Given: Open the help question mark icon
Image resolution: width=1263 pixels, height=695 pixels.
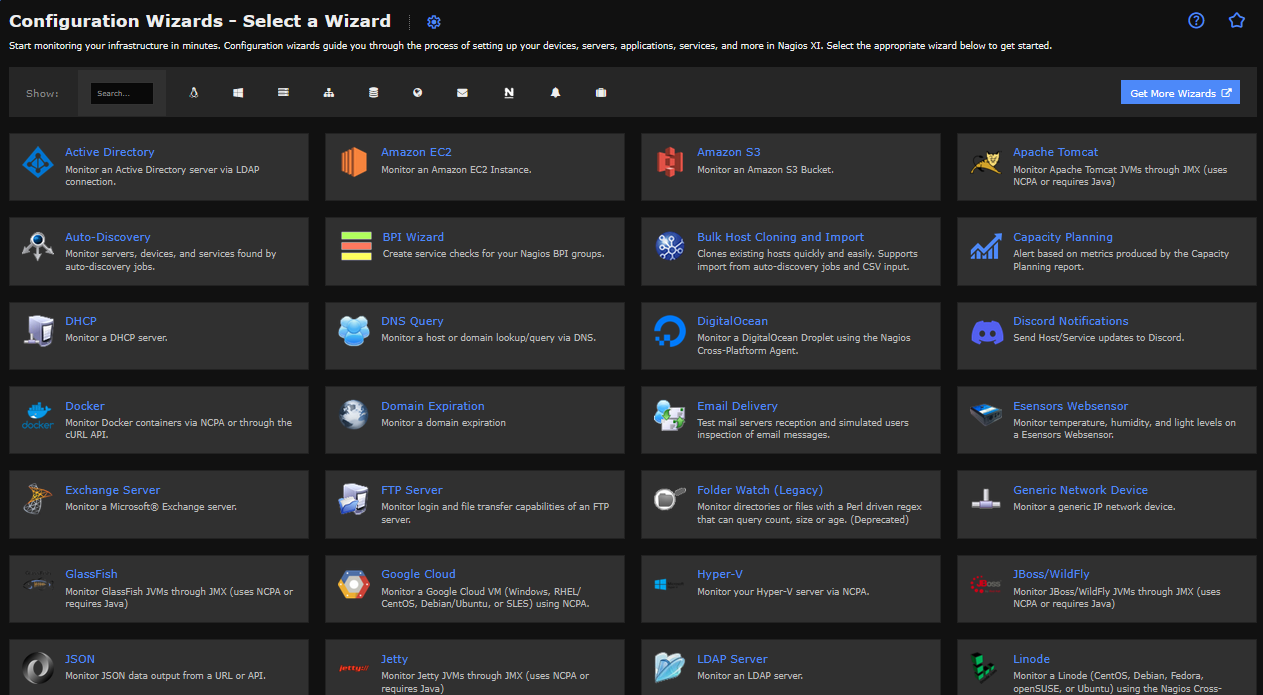Looking at the screenshot, I should tap(1196, 20).
